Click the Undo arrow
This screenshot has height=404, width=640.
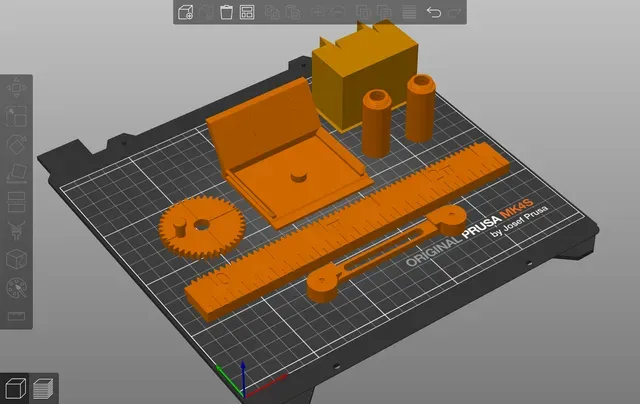coord(434,12)
